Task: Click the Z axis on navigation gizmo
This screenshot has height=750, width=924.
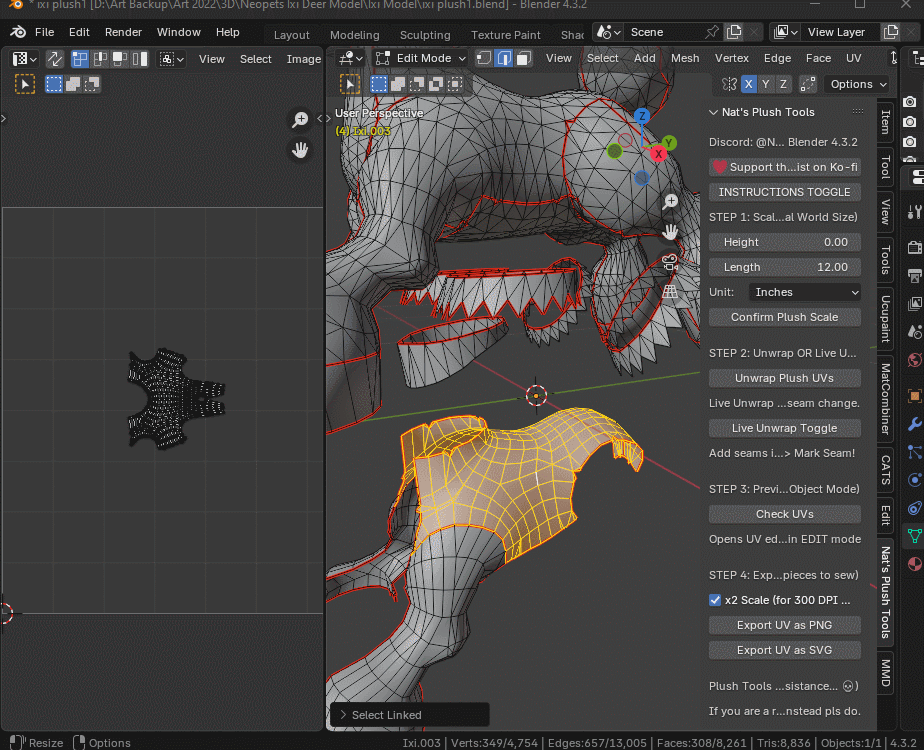Action: 642,116
